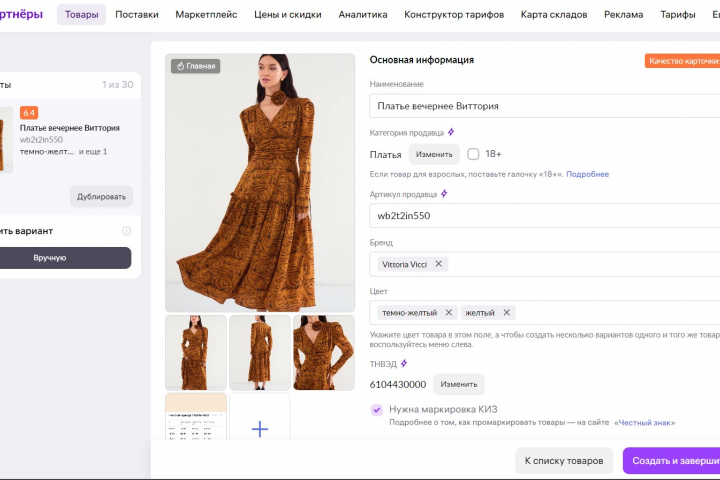Screen dimensions: 720x480
Task: Remove the желтый color tag
Action: tap(507, 313)
